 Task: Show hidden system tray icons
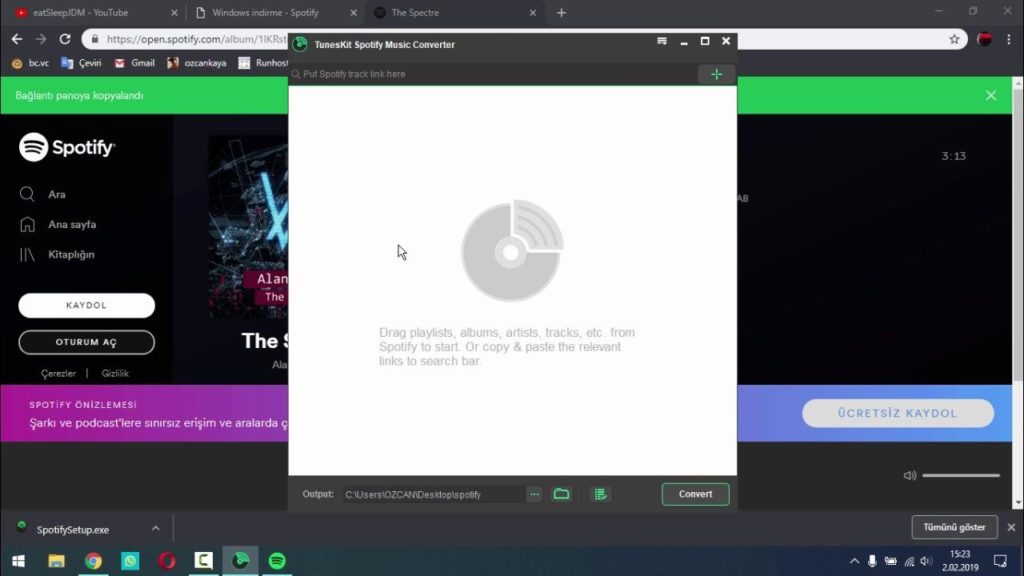click(x=854, y=561)
